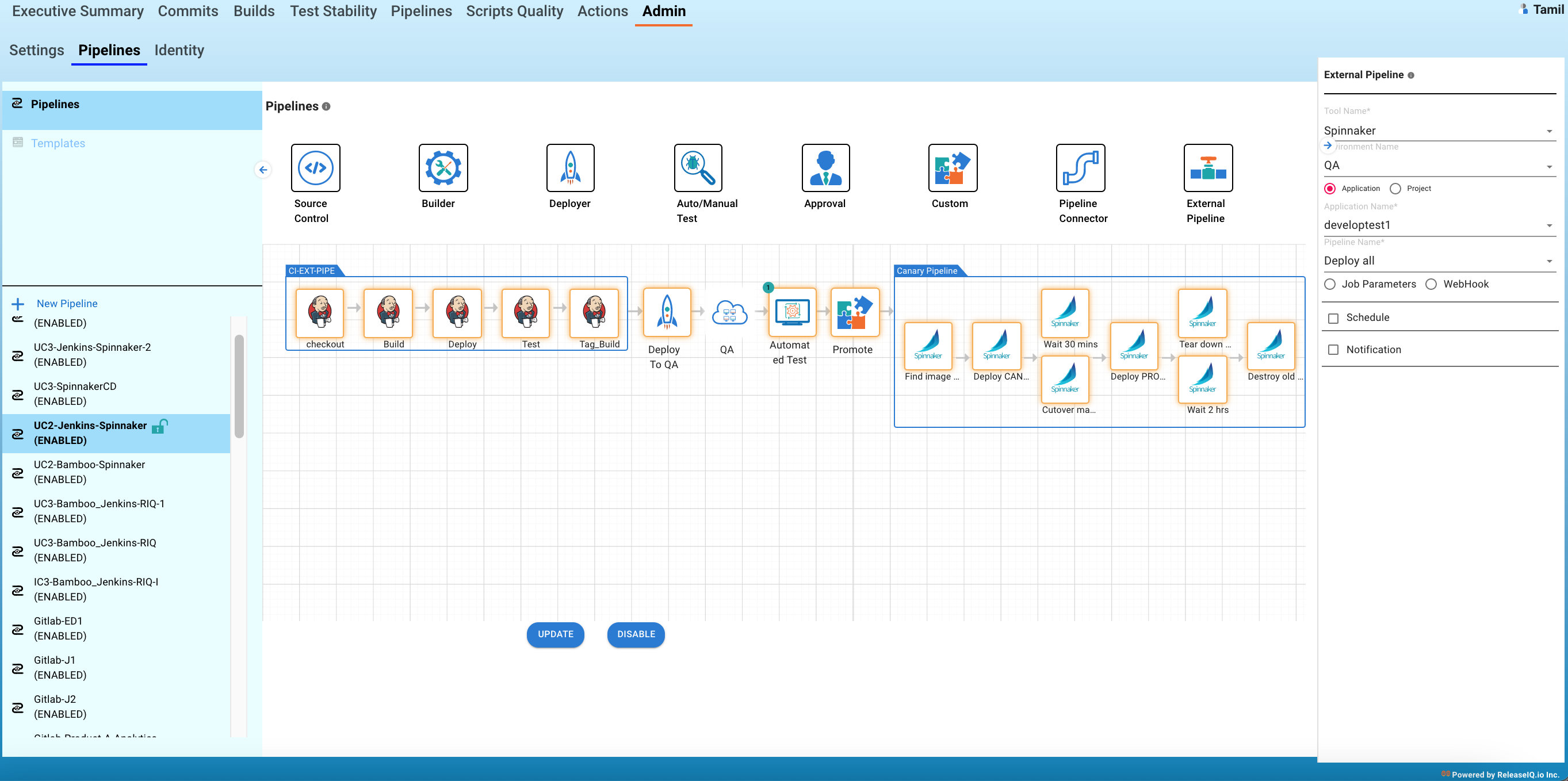Click the Promote puzzle stage in canvas
The height and width of the screenshot is (781, 1568).
854,312
